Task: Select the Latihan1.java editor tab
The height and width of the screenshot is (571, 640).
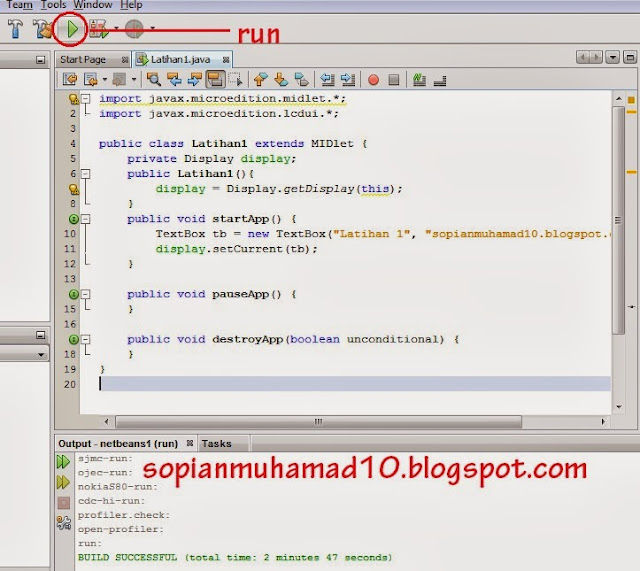Action: pyautogui.click(x=180, y=60)
